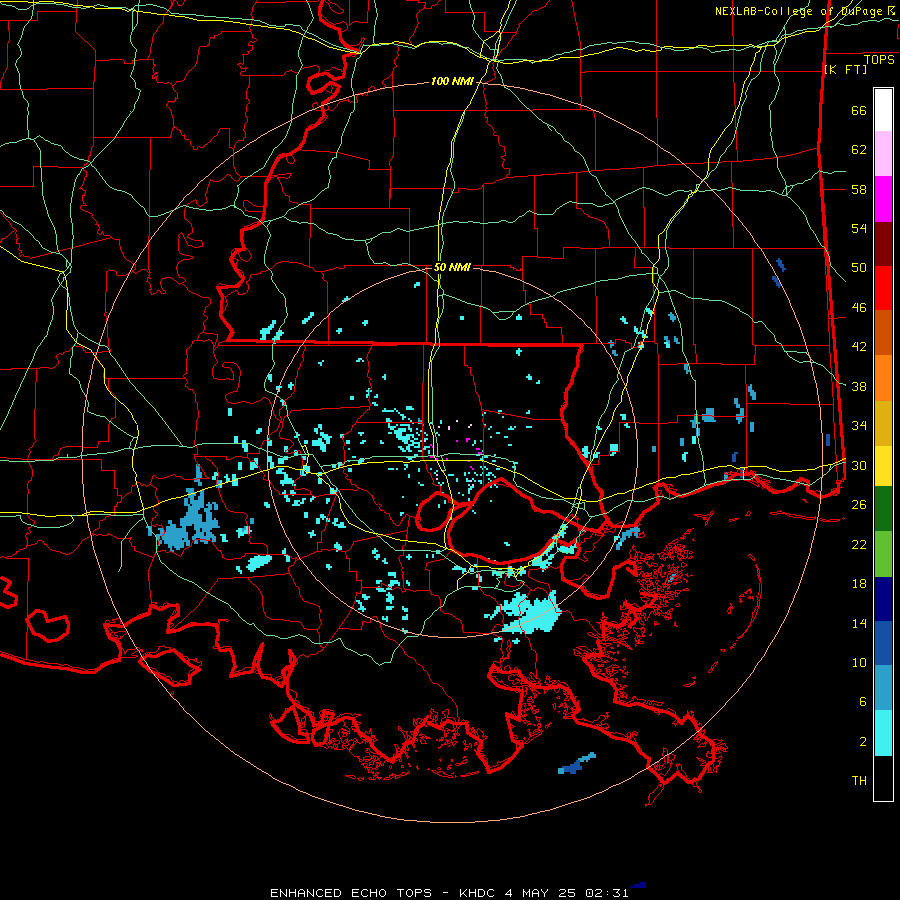The width and height of the screenshot is (900, 900).
Task: Click the "TH" threshold legend label
Action: tap(859, 781)
